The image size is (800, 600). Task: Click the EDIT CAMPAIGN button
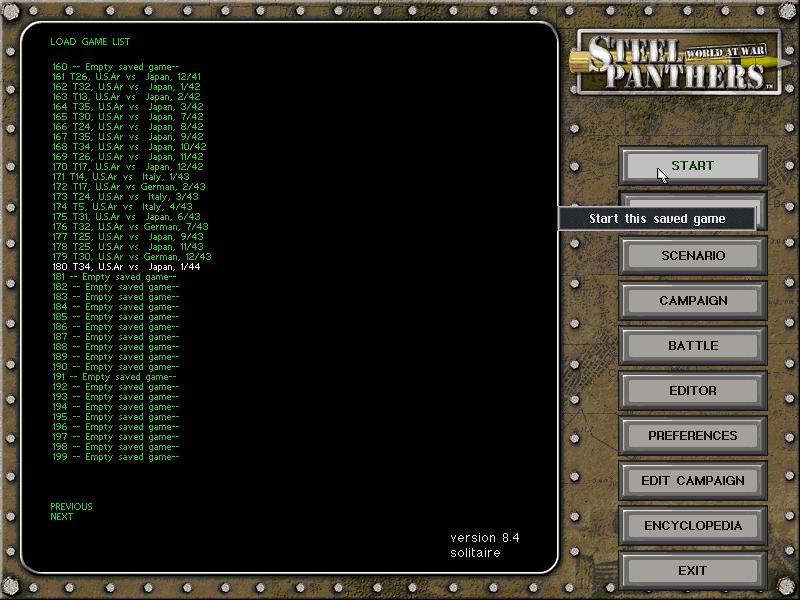692,480
